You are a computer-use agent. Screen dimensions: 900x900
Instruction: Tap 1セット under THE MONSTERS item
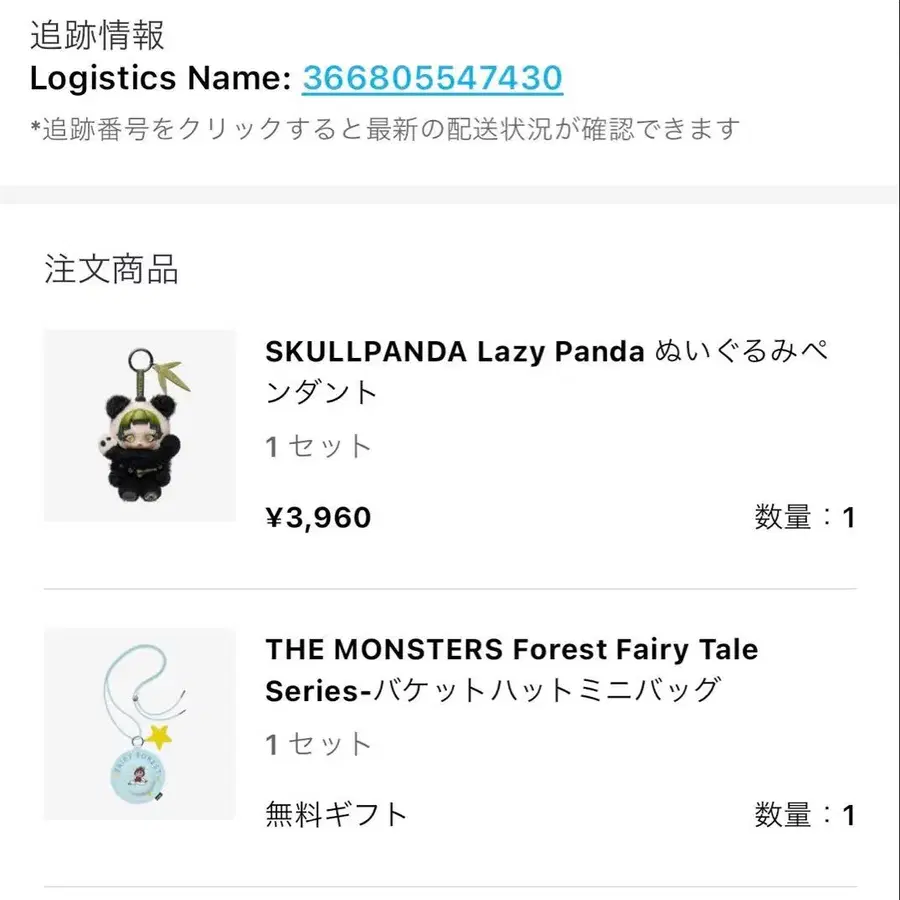click(318, 744)
